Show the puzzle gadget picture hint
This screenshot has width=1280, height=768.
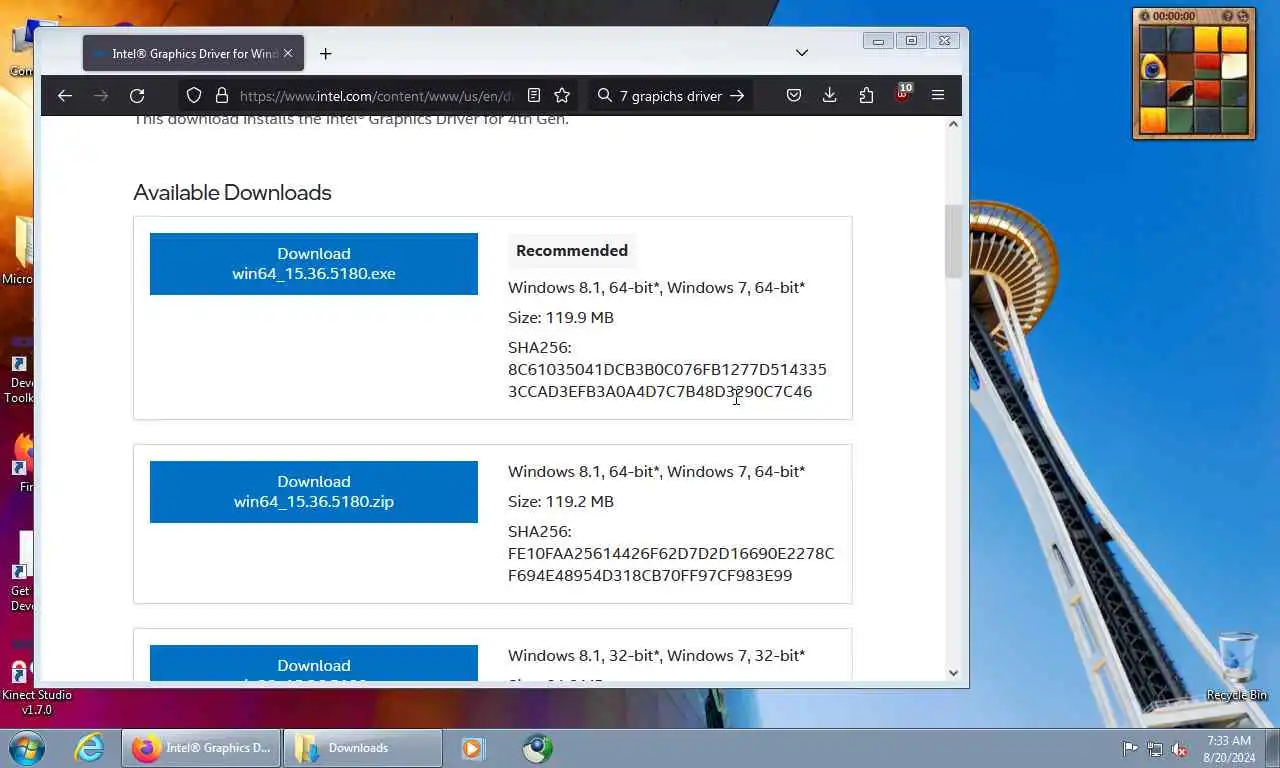(1228, 16)
